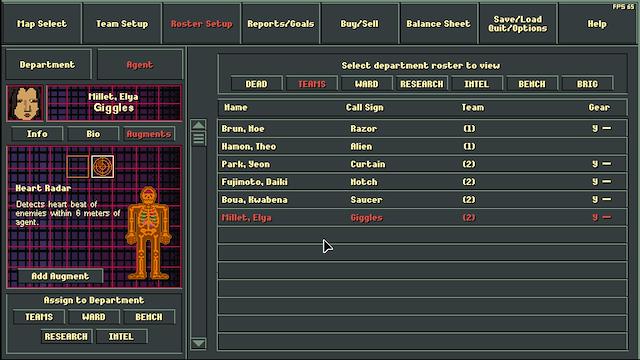Select the Heart Radar augment slot icon
This screenshot has height=360, width=640.
(x=102, y=167)
